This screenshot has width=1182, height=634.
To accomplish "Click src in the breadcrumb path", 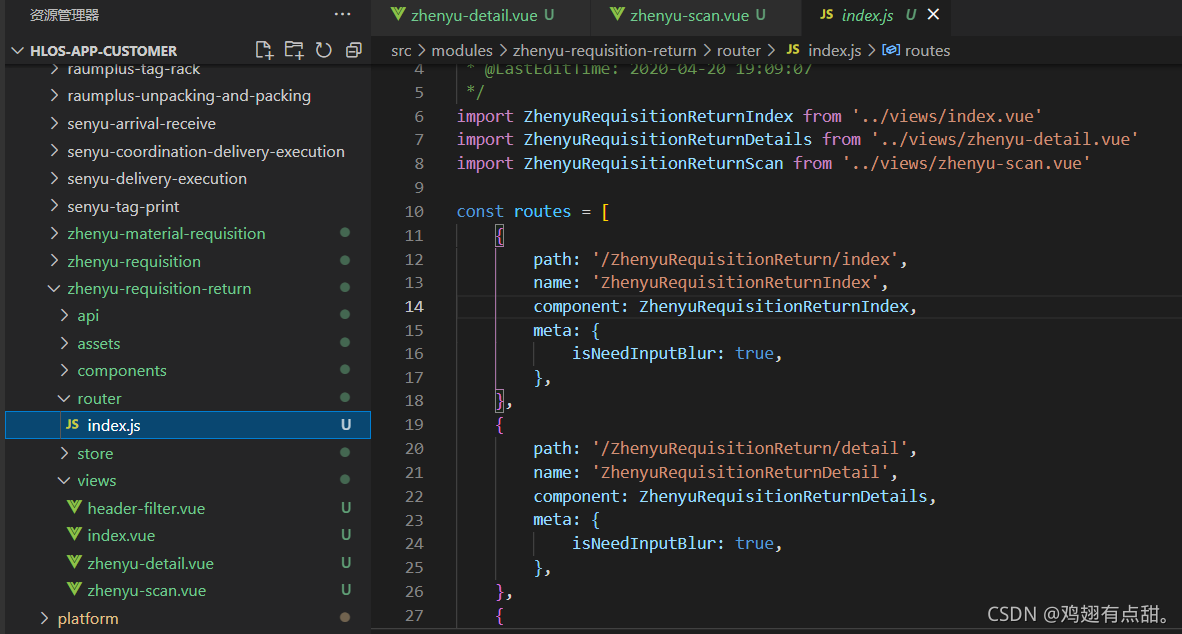I will coord(401,51).
